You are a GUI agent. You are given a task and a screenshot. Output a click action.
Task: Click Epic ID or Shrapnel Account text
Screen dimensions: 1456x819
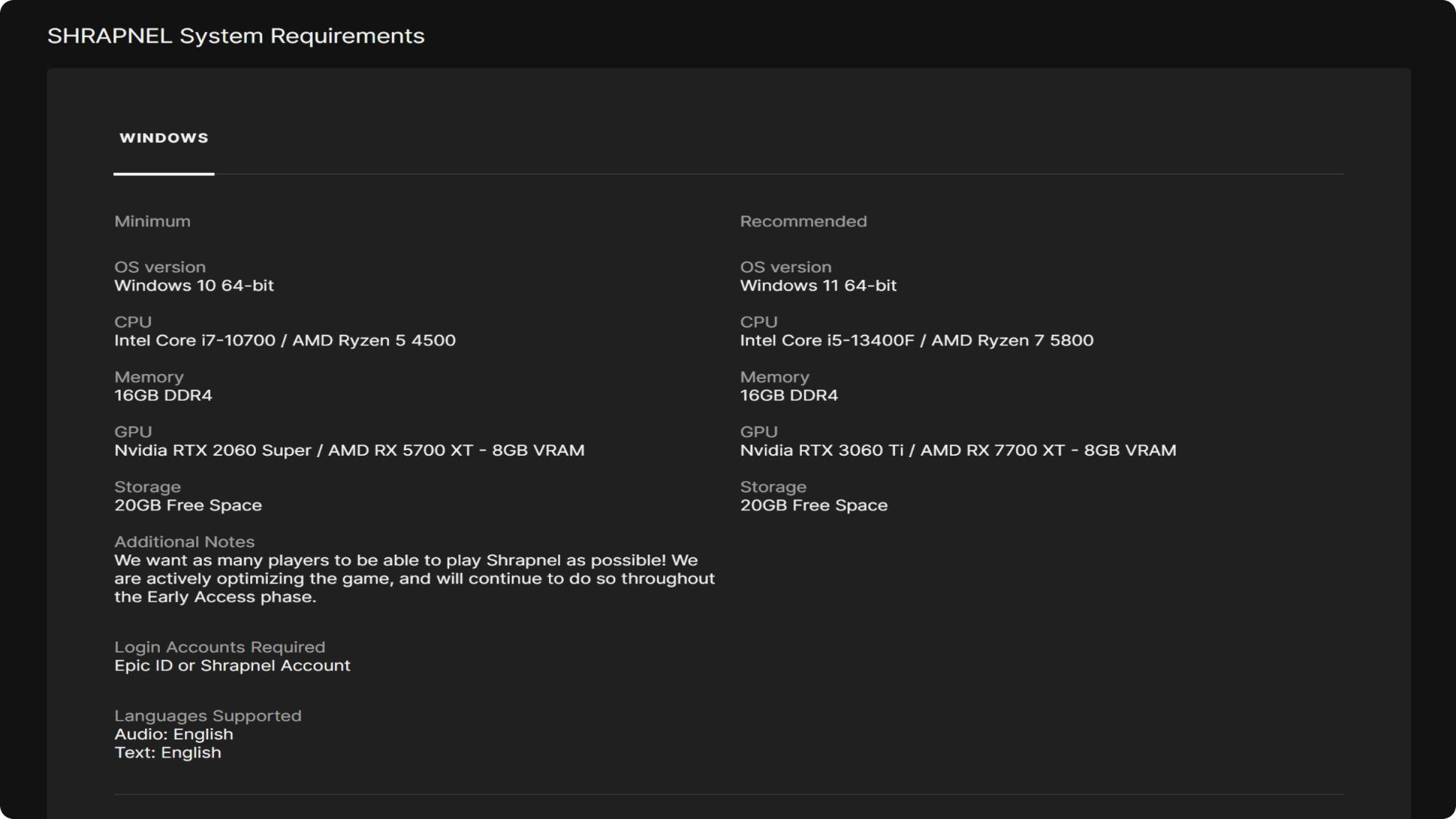pyautogui.click(x=232, y=665)
